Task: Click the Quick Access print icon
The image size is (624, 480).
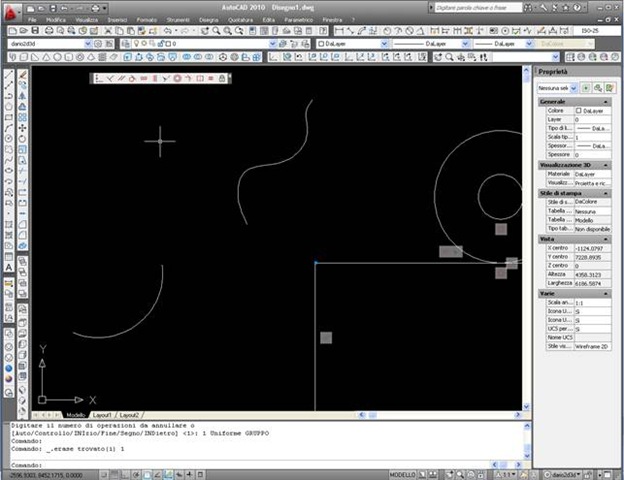Action: click(x=95, y=8)
